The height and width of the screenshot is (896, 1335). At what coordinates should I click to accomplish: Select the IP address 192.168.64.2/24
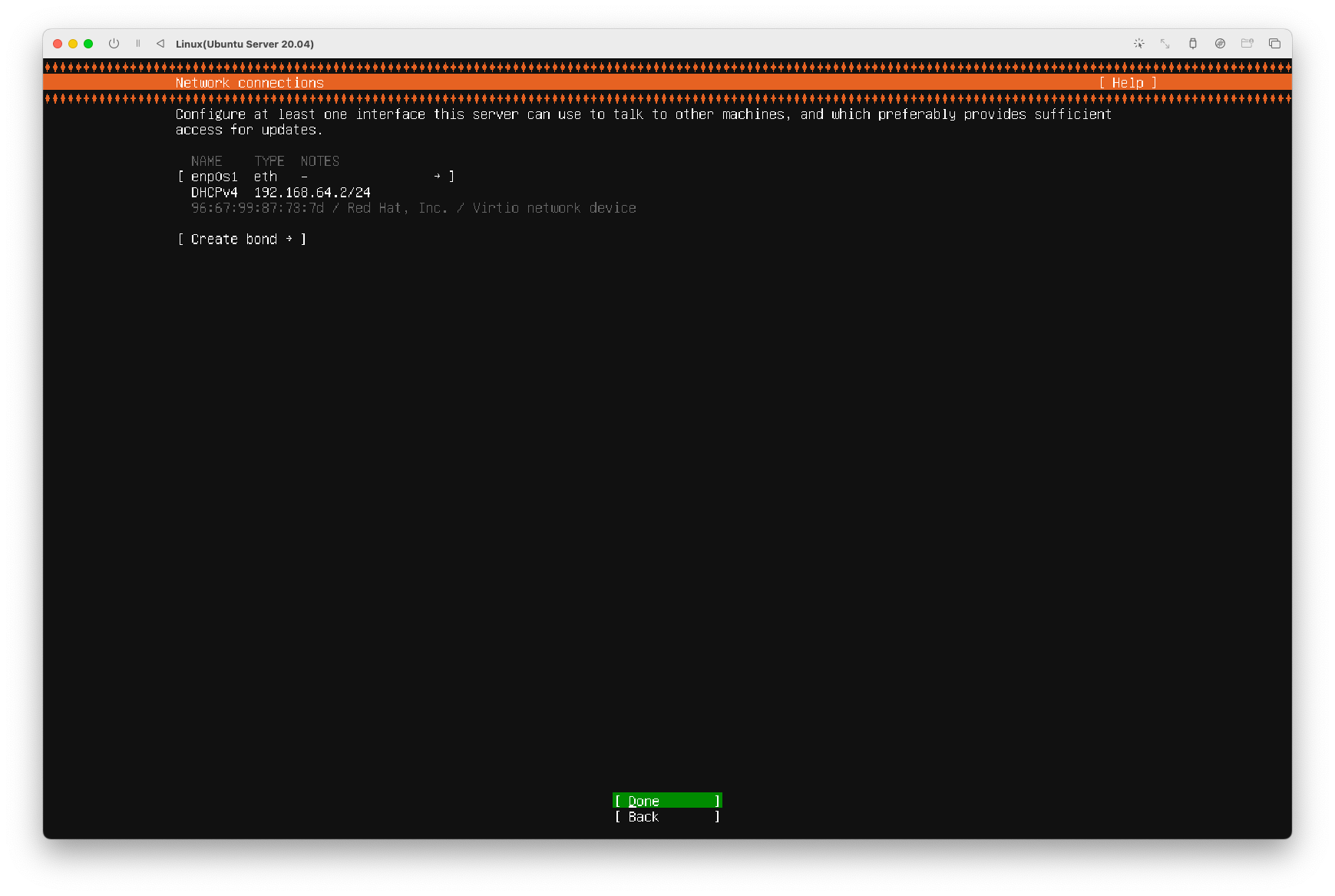[x=312, y=193]
